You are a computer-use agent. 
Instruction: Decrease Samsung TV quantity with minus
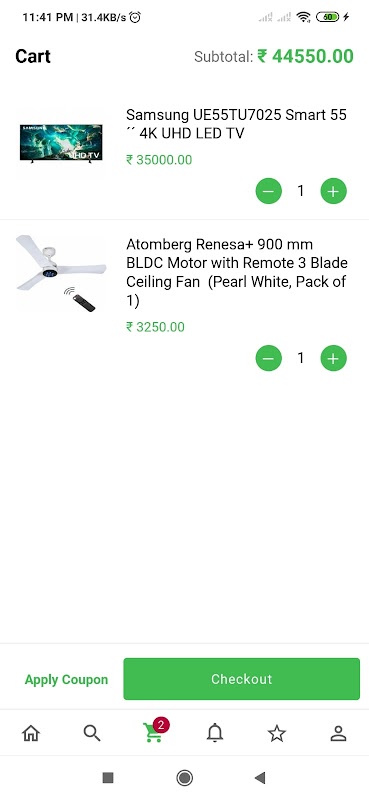(268, 191)
